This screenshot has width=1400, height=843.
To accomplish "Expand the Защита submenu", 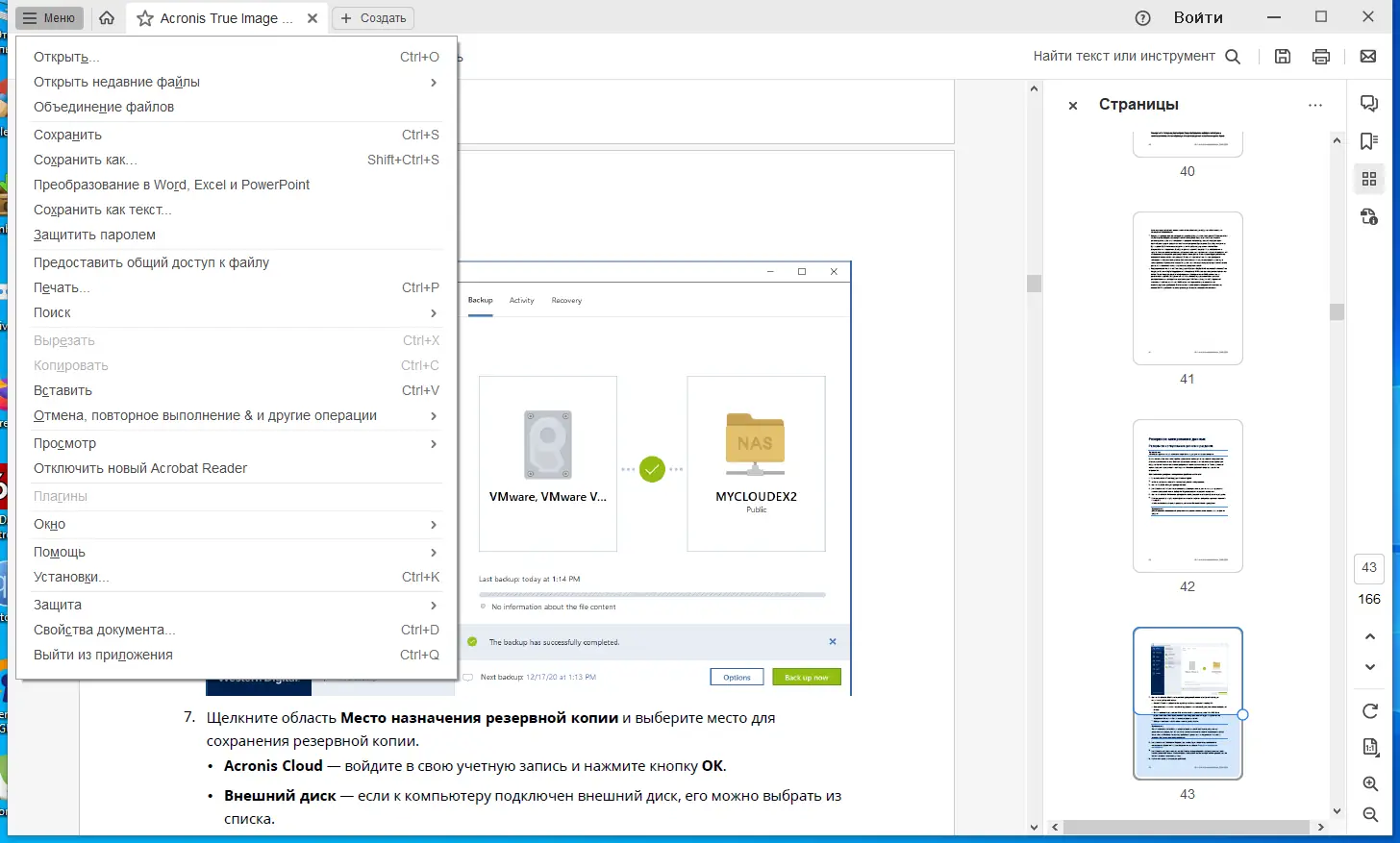I will (237, 605).
